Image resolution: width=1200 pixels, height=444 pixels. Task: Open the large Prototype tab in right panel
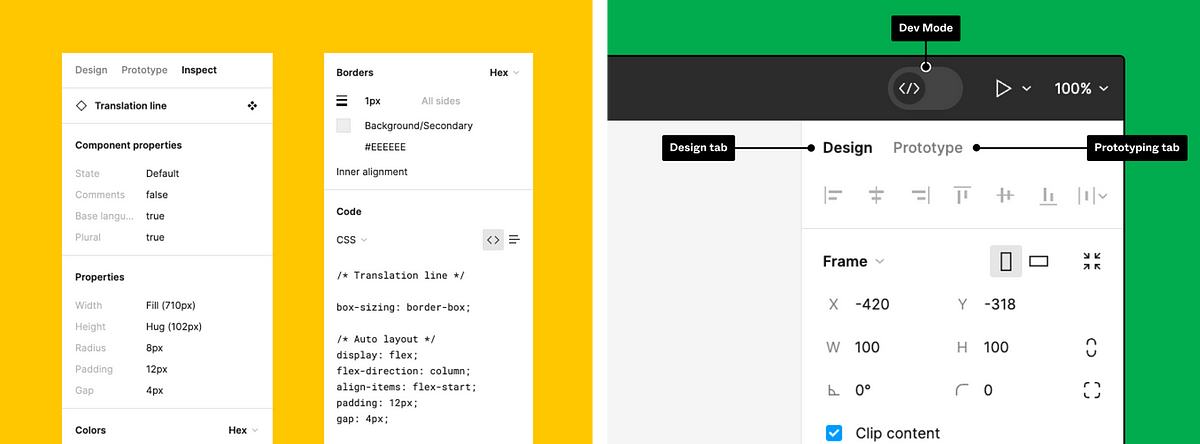coord(928,148)
